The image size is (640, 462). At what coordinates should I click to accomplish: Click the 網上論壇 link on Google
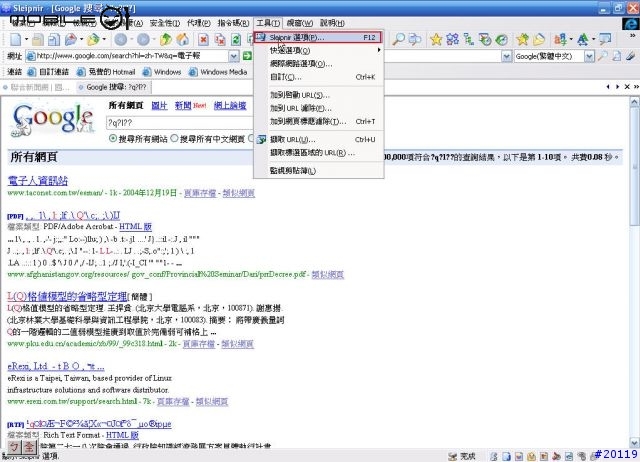click(x=230, y=106)
